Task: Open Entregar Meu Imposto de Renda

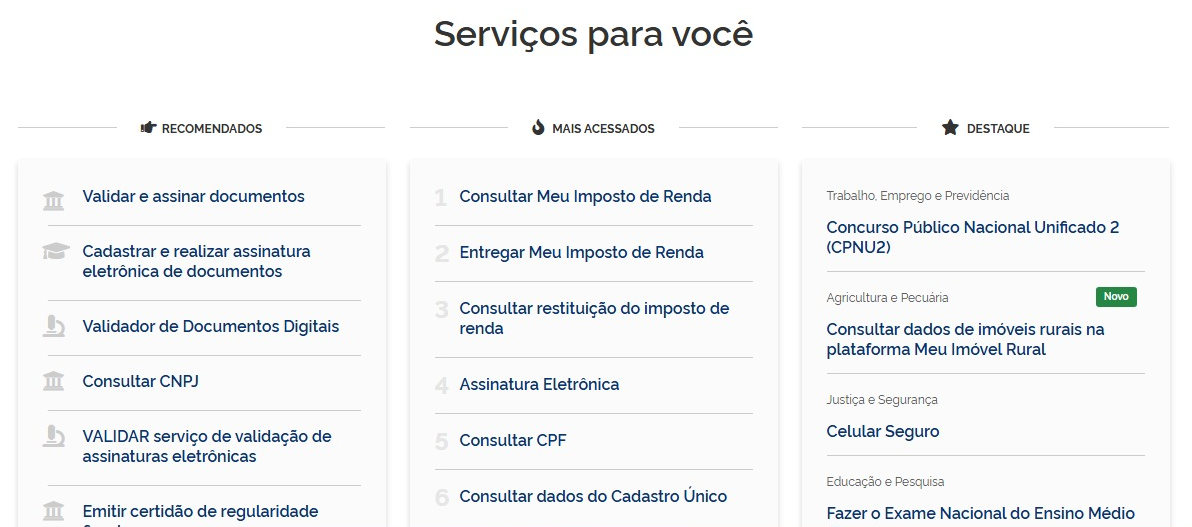Action: (x=581, y=253)
